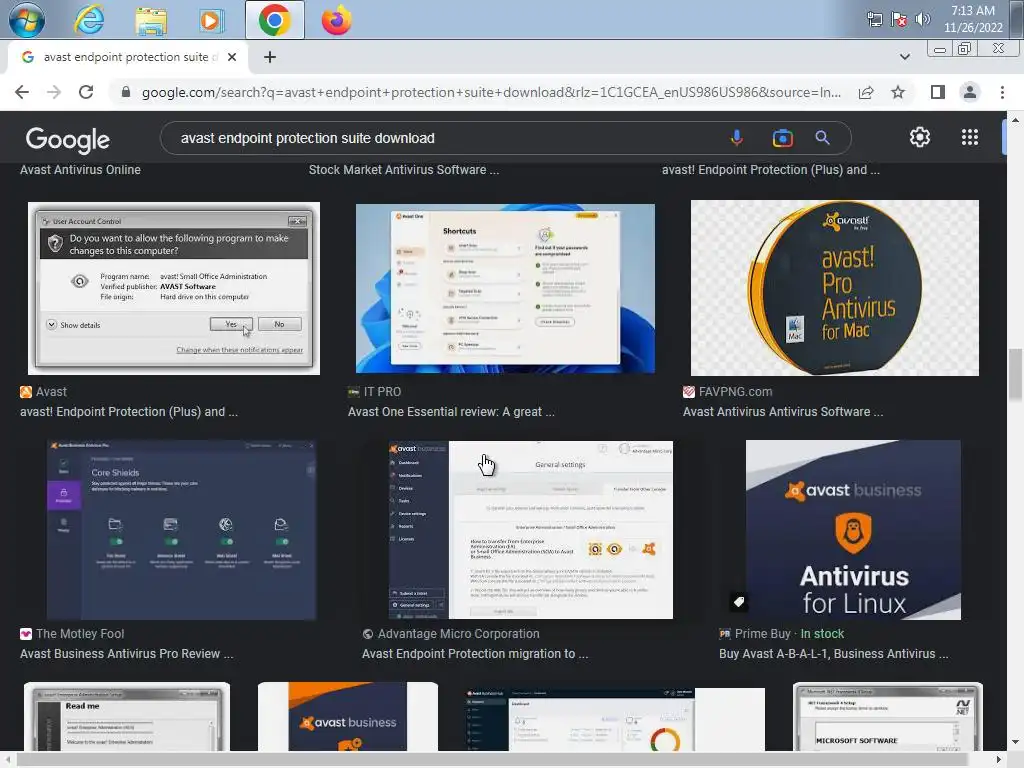Open File Explorer from taskbar
Viewport: 1024px width, 768px height.
point(151,20)
